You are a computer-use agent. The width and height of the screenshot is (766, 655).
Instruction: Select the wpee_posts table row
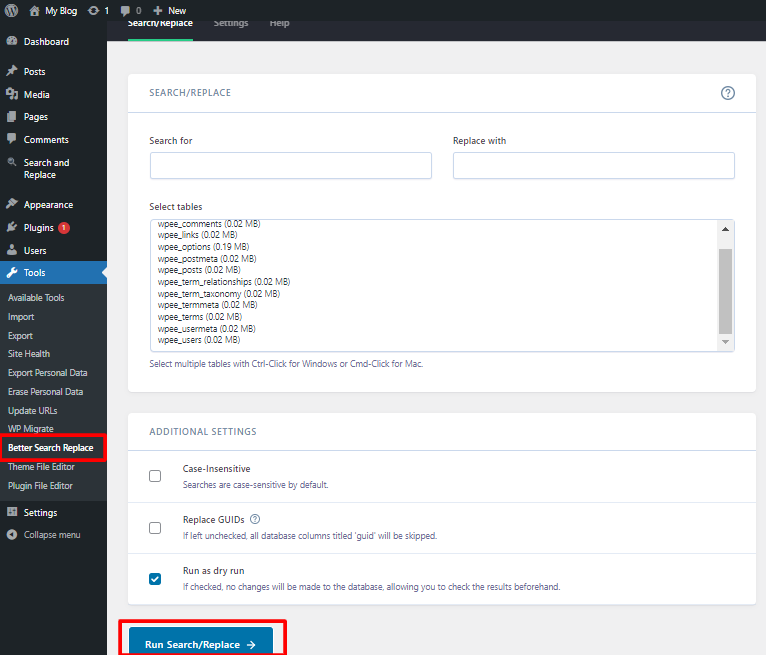199,270
